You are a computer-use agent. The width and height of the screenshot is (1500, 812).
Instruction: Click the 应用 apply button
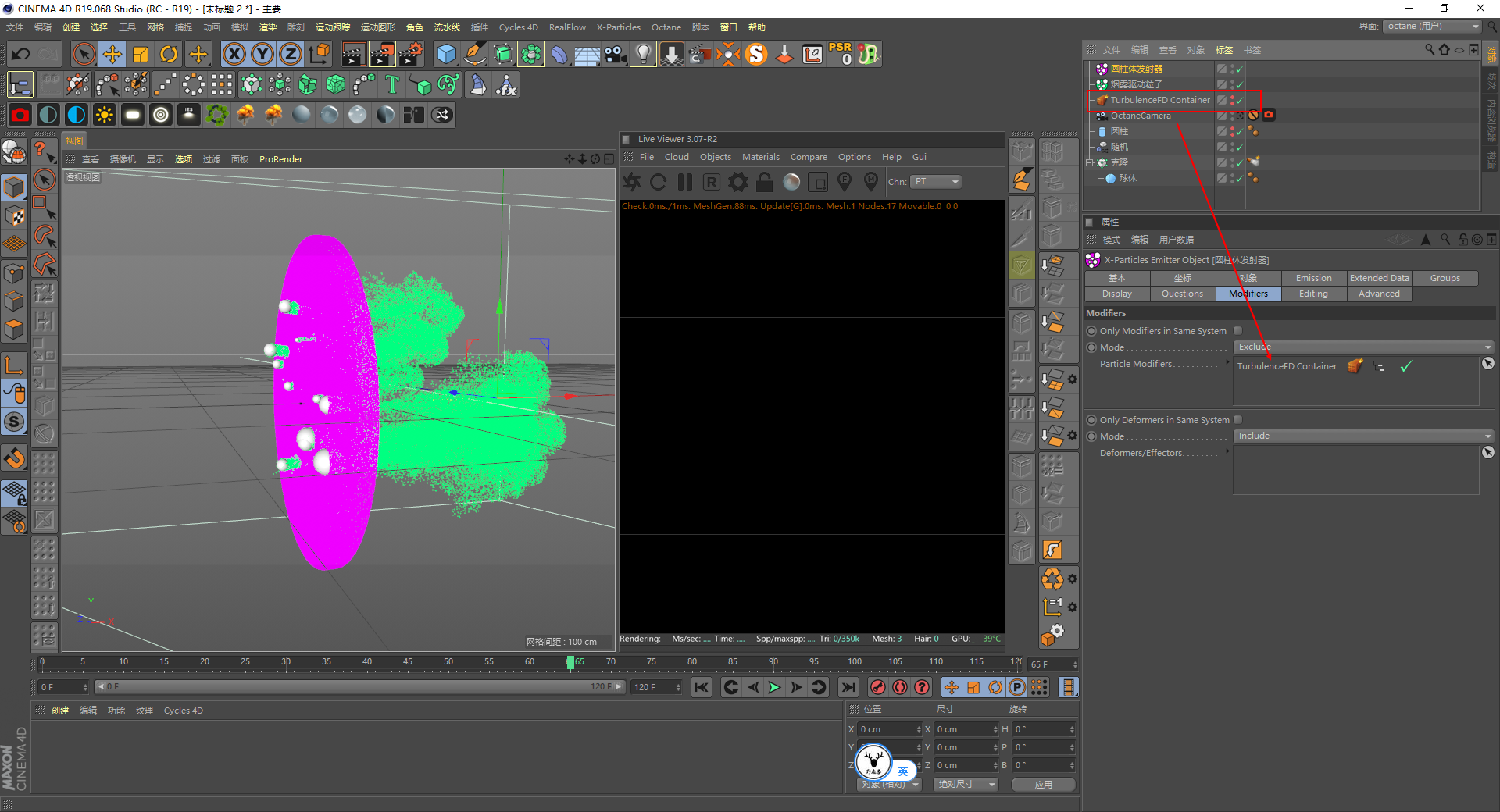coord(1043,785)
